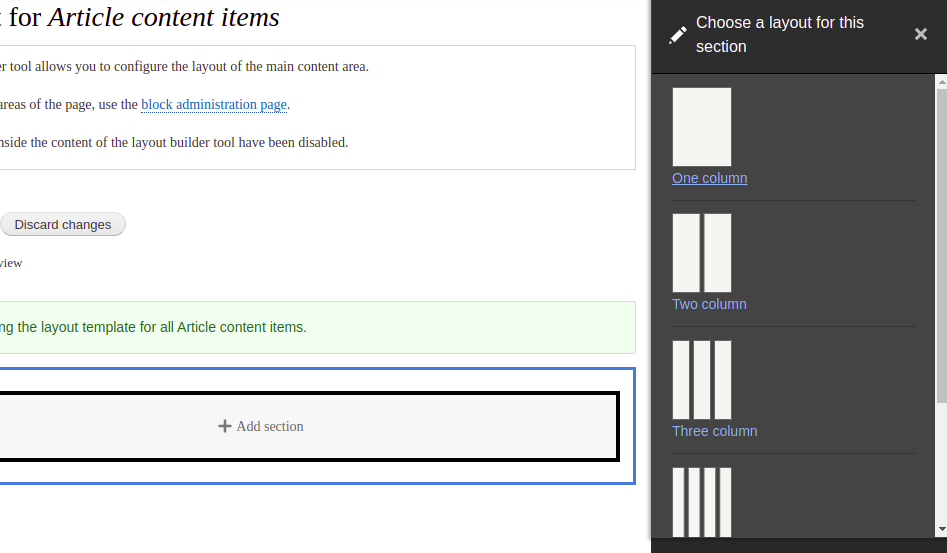Select the four column layout thumbnail
The width and height of the screenshot is (947, 553).
702,502
